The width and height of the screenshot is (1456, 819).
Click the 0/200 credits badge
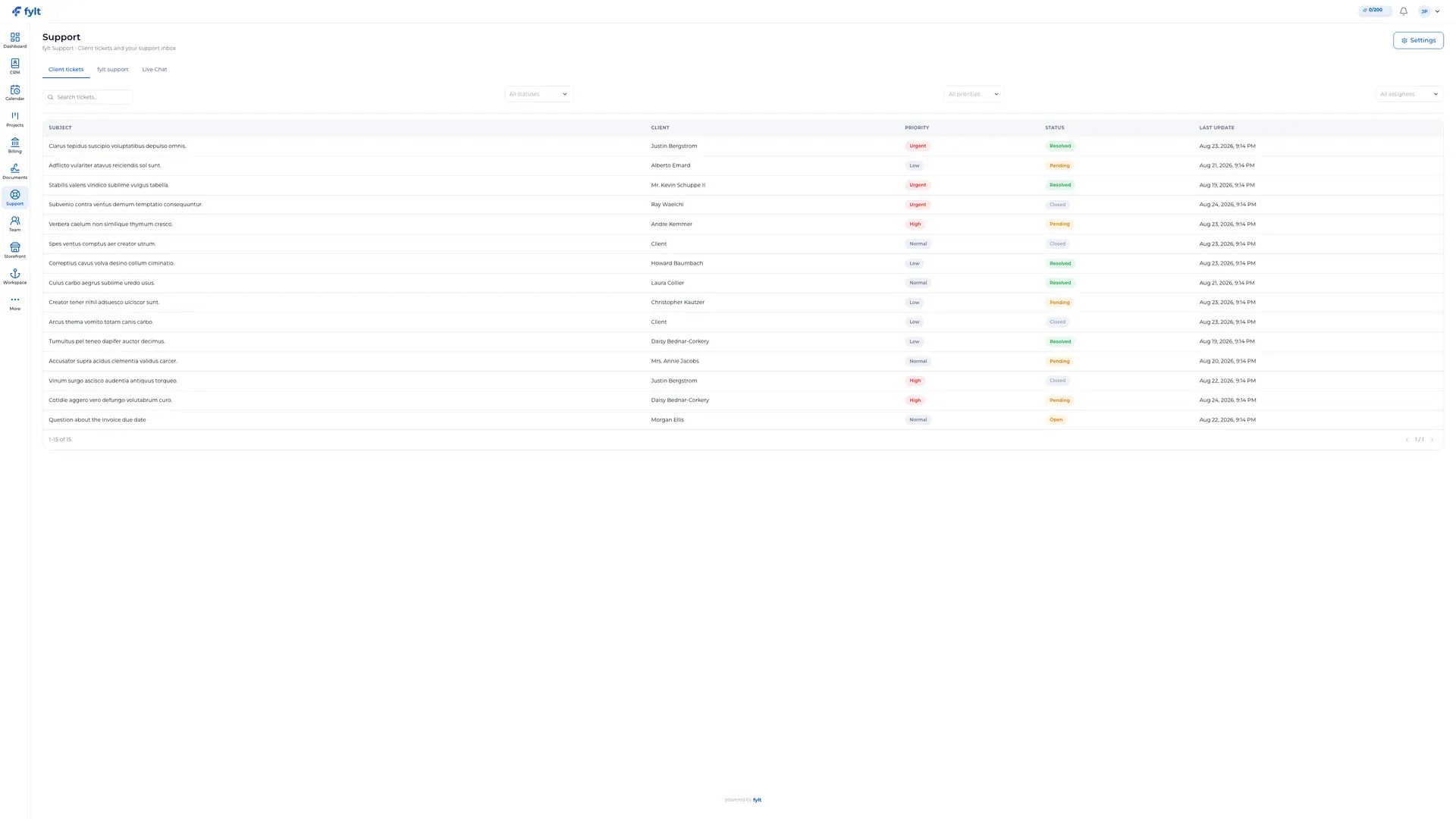[1373, 11]
